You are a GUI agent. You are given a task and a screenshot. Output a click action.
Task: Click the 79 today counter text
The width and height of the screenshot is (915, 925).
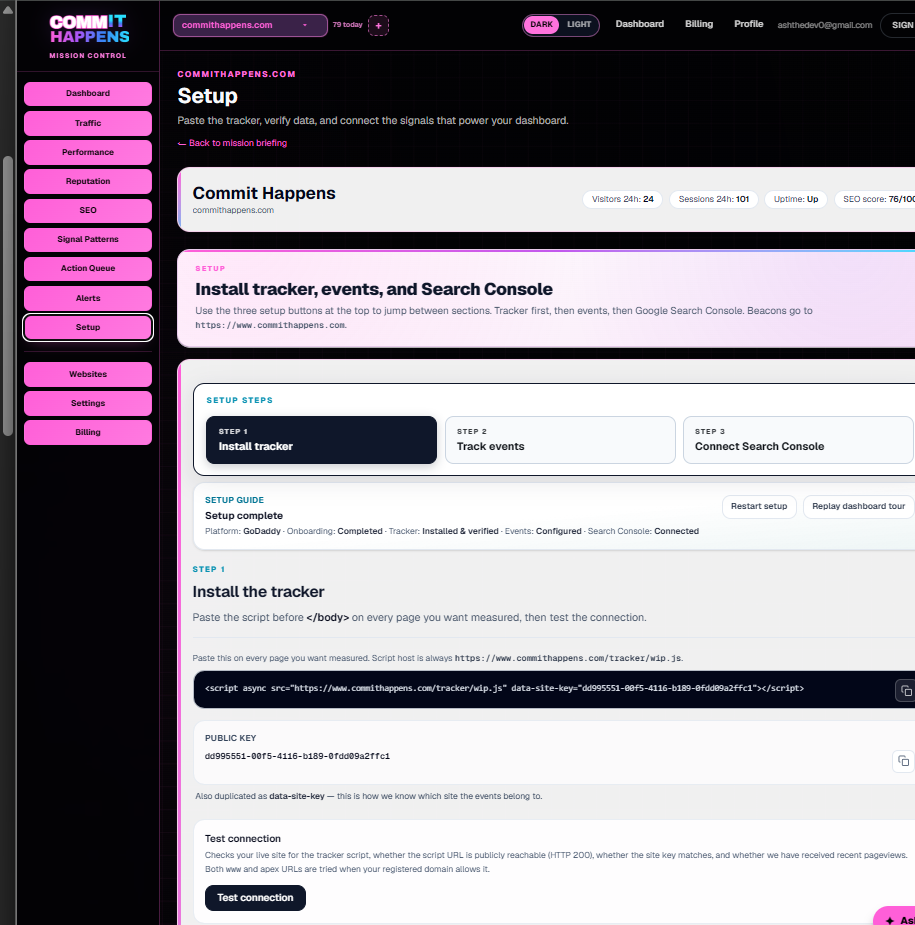click(347, 25)
